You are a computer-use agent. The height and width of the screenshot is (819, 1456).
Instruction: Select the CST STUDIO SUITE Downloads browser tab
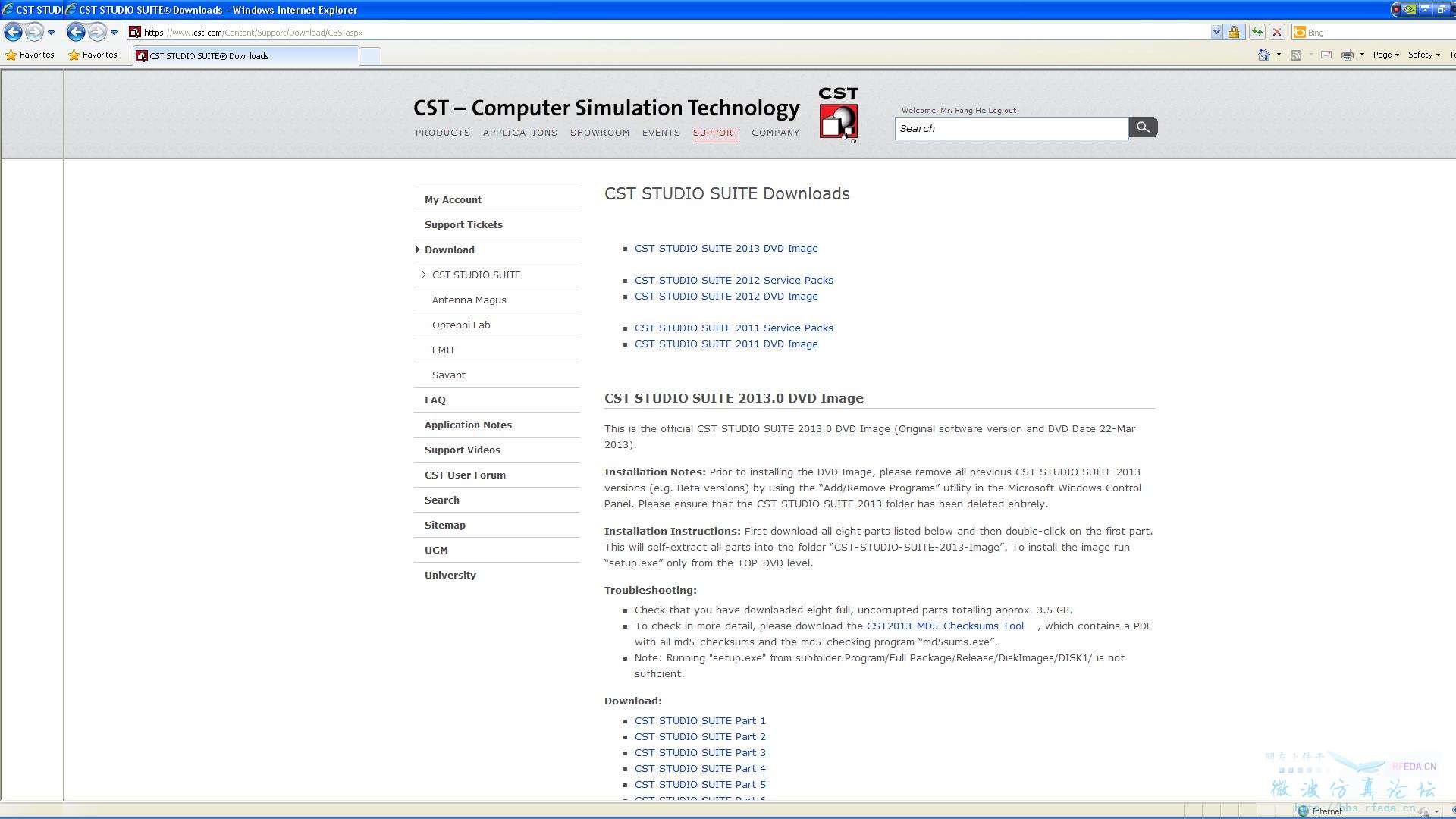point(246,56)
